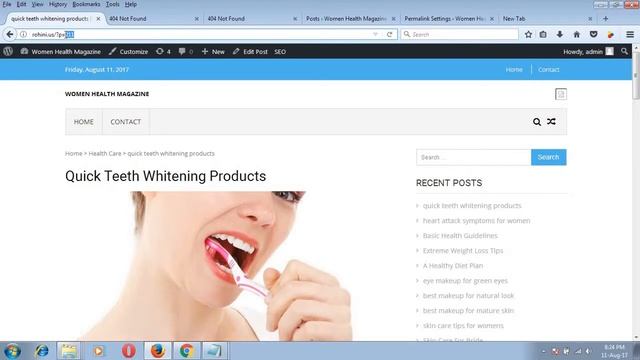Launch Internet Explorer from the taskbar
640x360 pixels.
(x=42, y=351)
